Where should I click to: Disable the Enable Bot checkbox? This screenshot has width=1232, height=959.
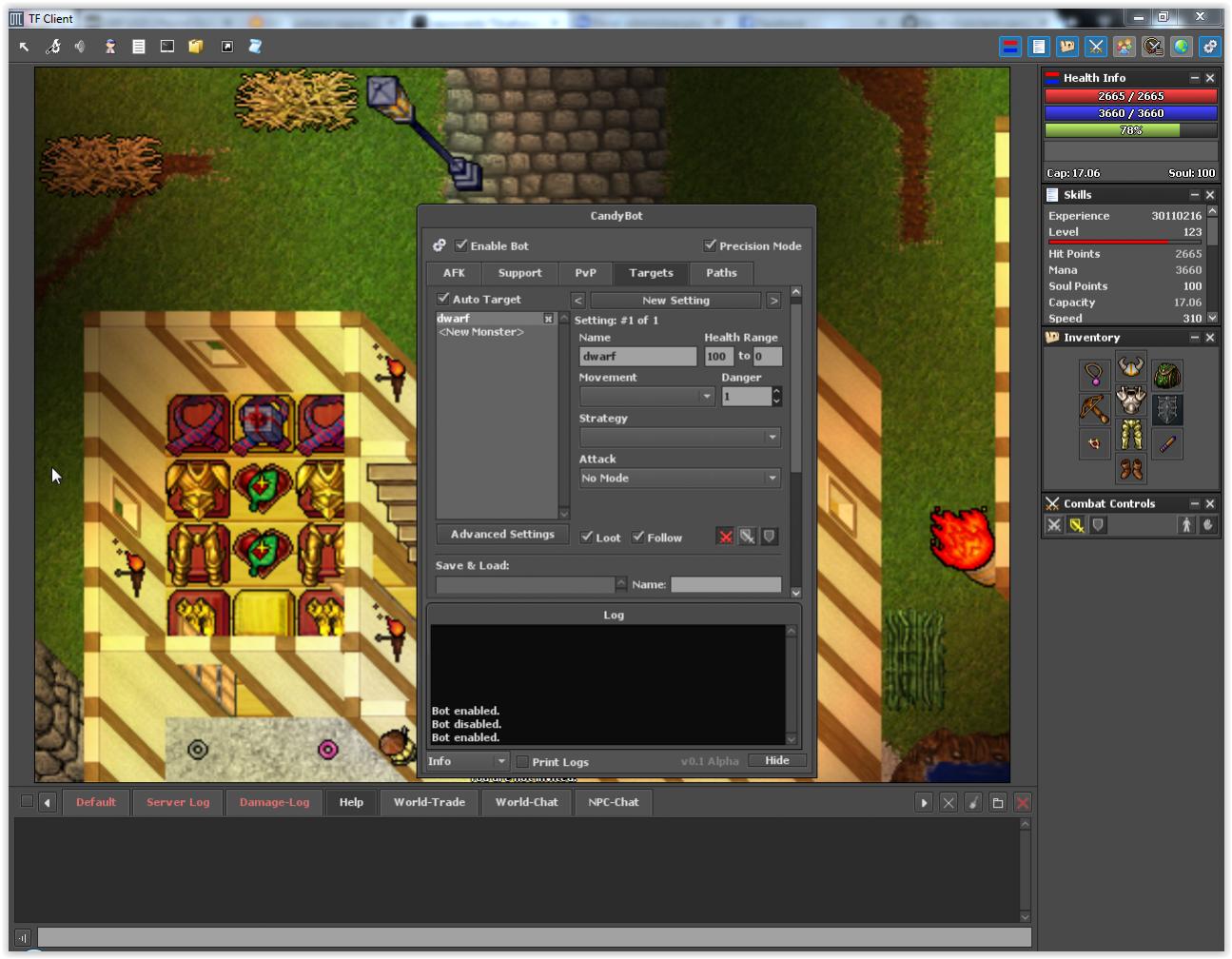[x=461, y=245]
